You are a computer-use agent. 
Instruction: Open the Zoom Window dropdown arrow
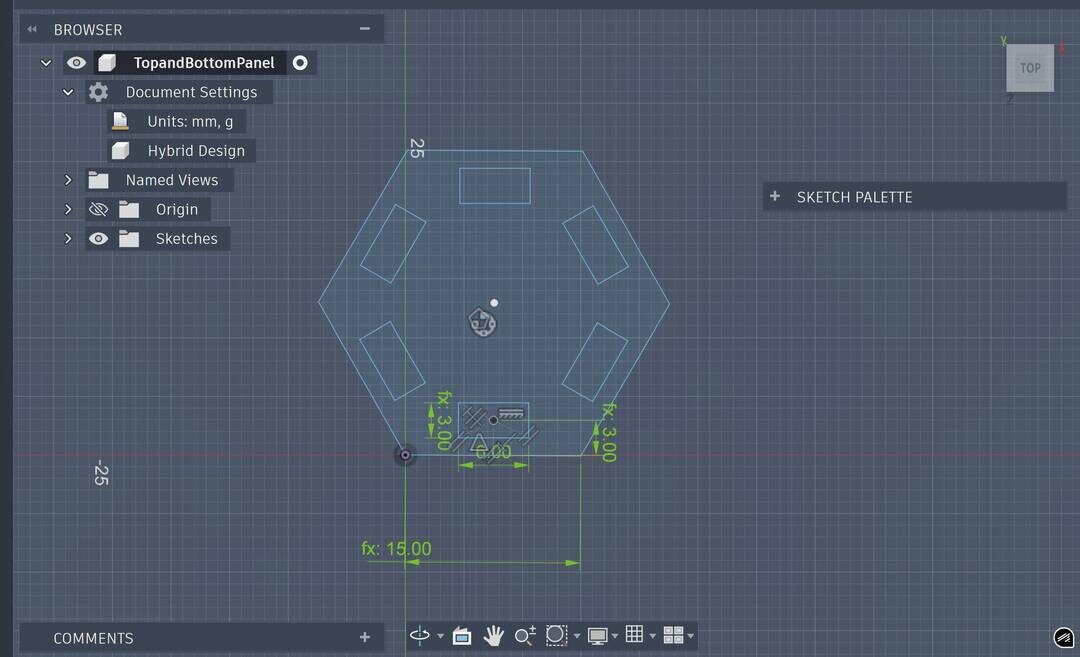pos(577,636)
